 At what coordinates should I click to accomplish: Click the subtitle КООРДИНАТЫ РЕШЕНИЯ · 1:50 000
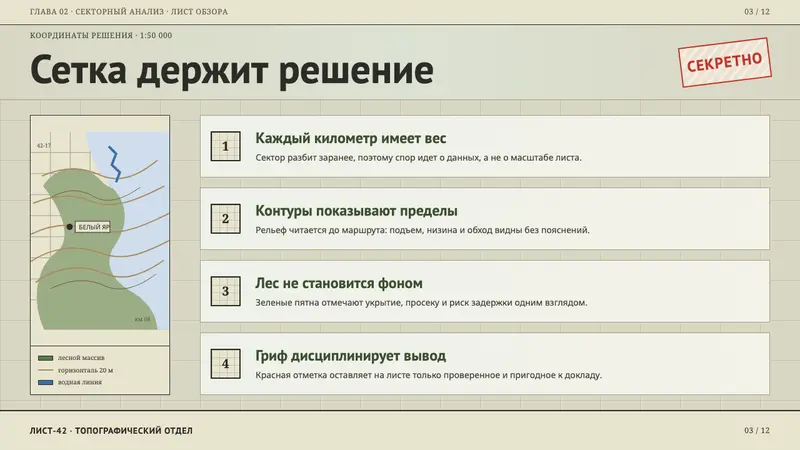pos(101,35)
